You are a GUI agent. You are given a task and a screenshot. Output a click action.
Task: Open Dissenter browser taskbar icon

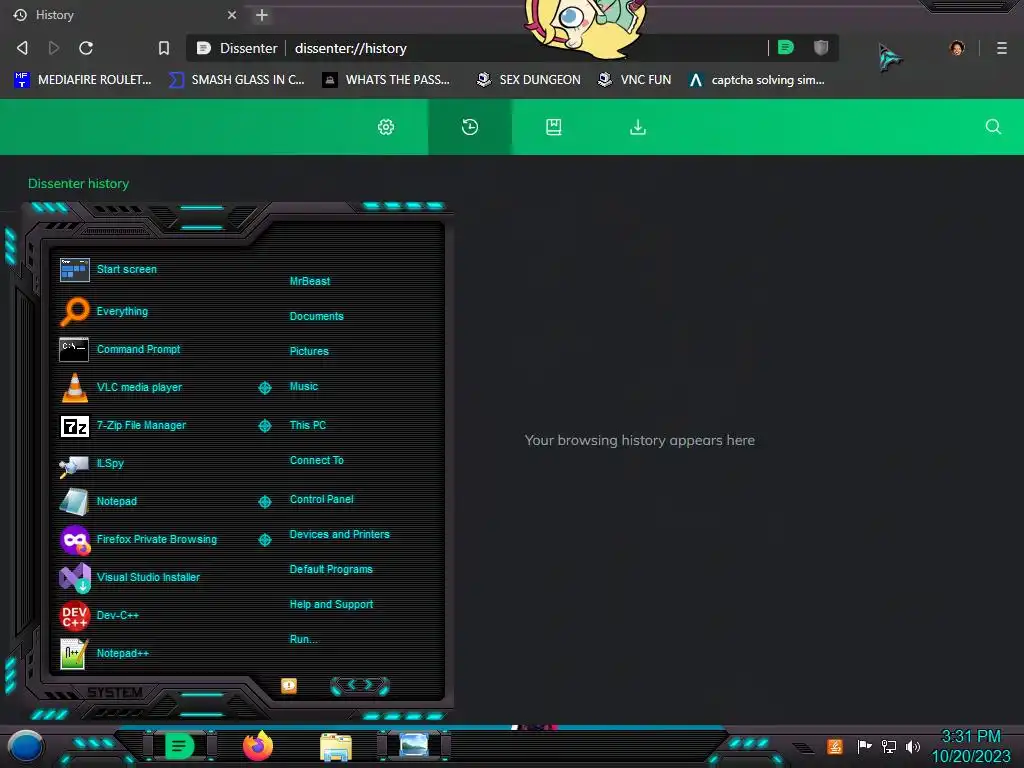click(180, 746)
